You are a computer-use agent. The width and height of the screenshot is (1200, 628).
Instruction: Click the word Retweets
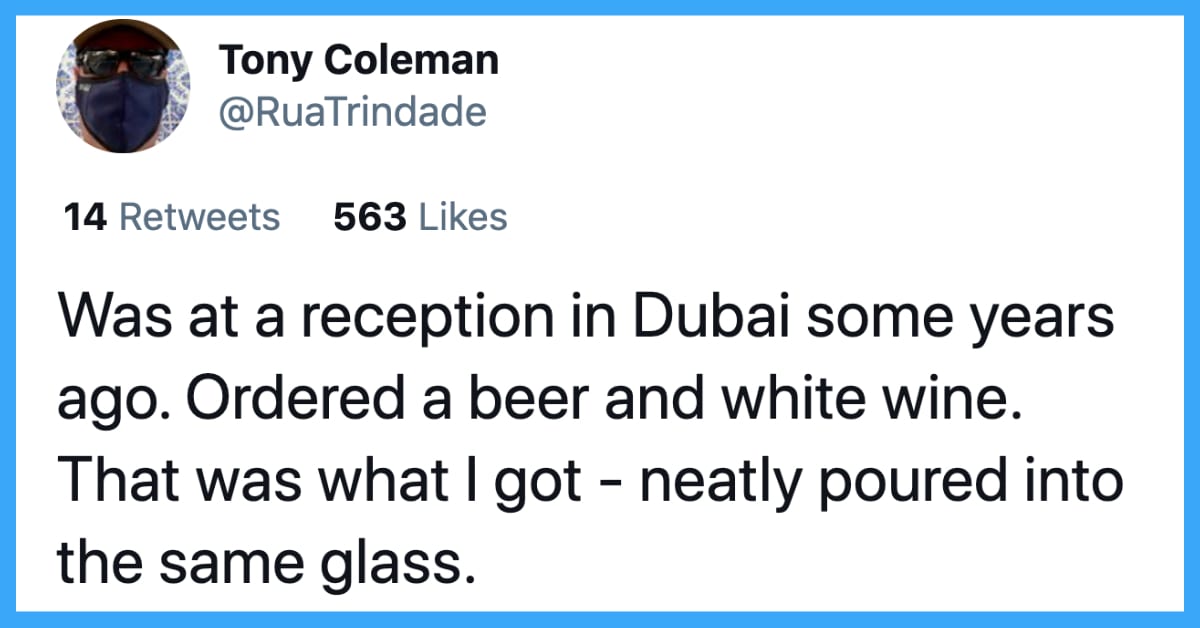click(x=199, y=217)
